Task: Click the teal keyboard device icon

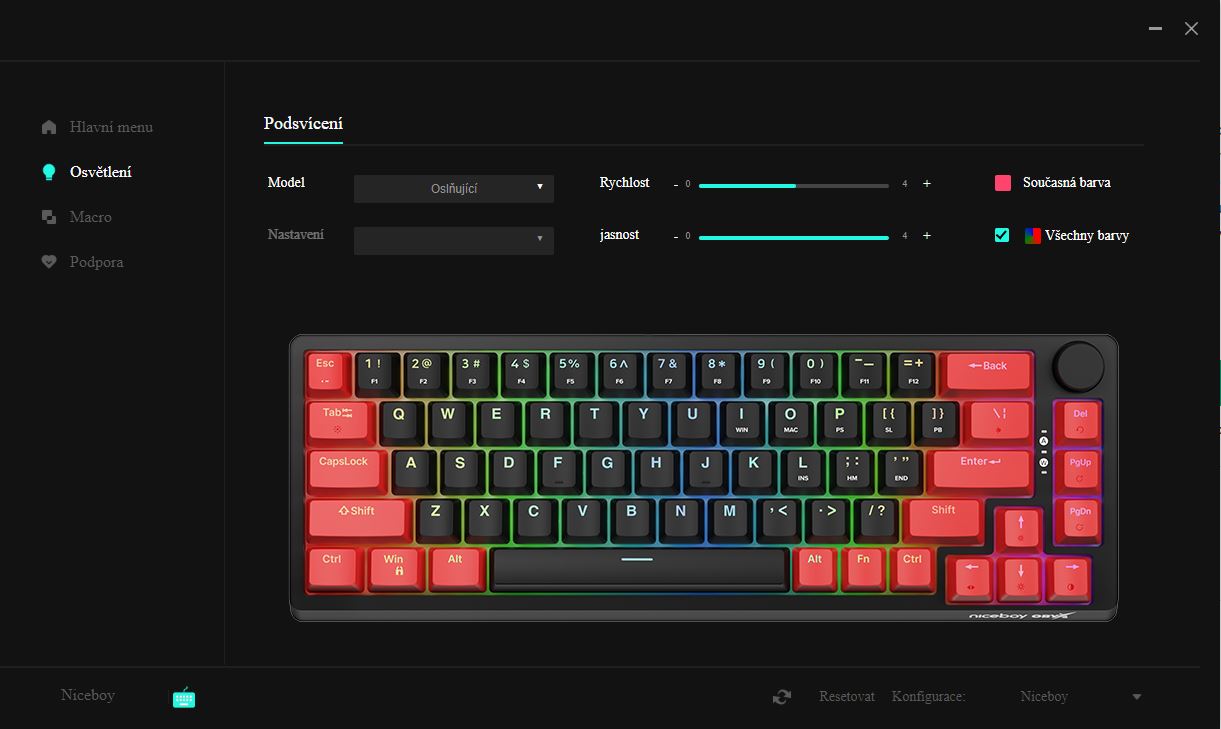Action: [x=184, y=698]
